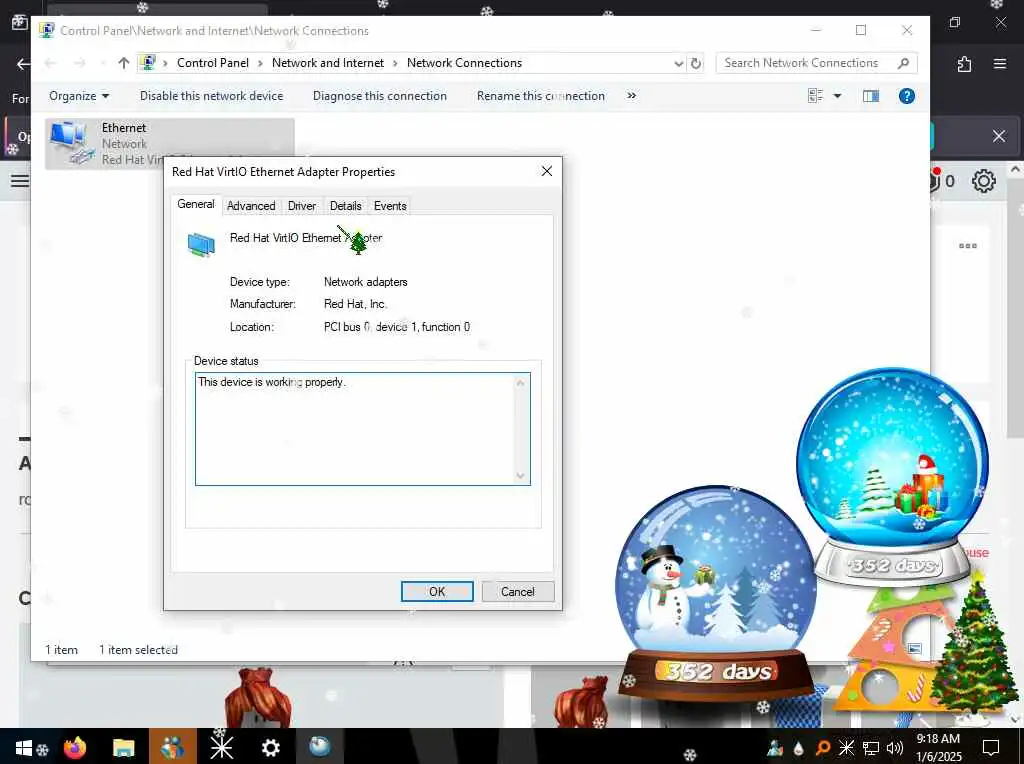Go up one folder level arrow

(123, 63)
